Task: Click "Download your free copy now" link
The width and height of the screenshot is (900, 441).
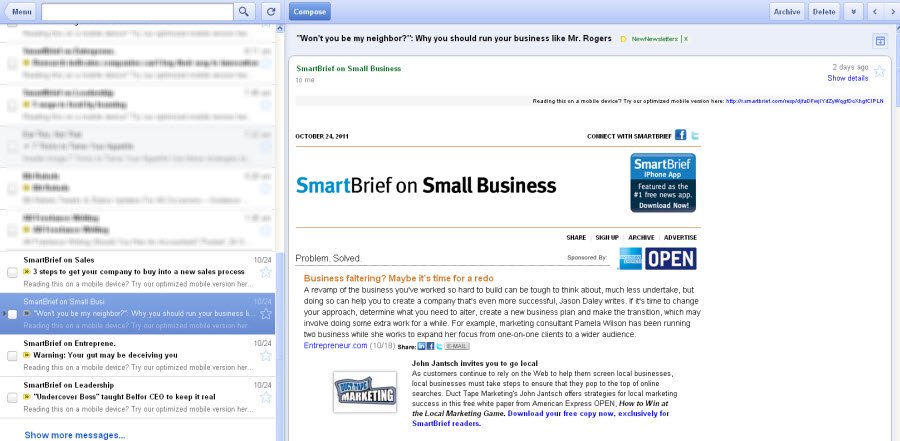Action: click(x=540, y=418)
